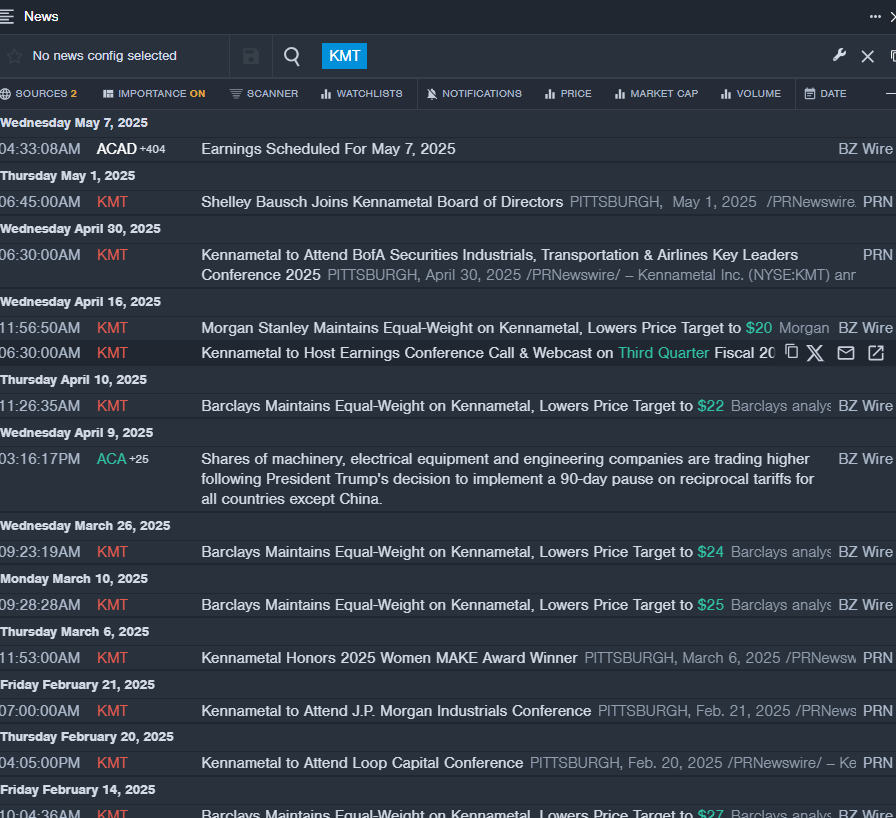The image size is (896, 818).
Task: Open the Volume filter
Action: (x=751, y=94)
